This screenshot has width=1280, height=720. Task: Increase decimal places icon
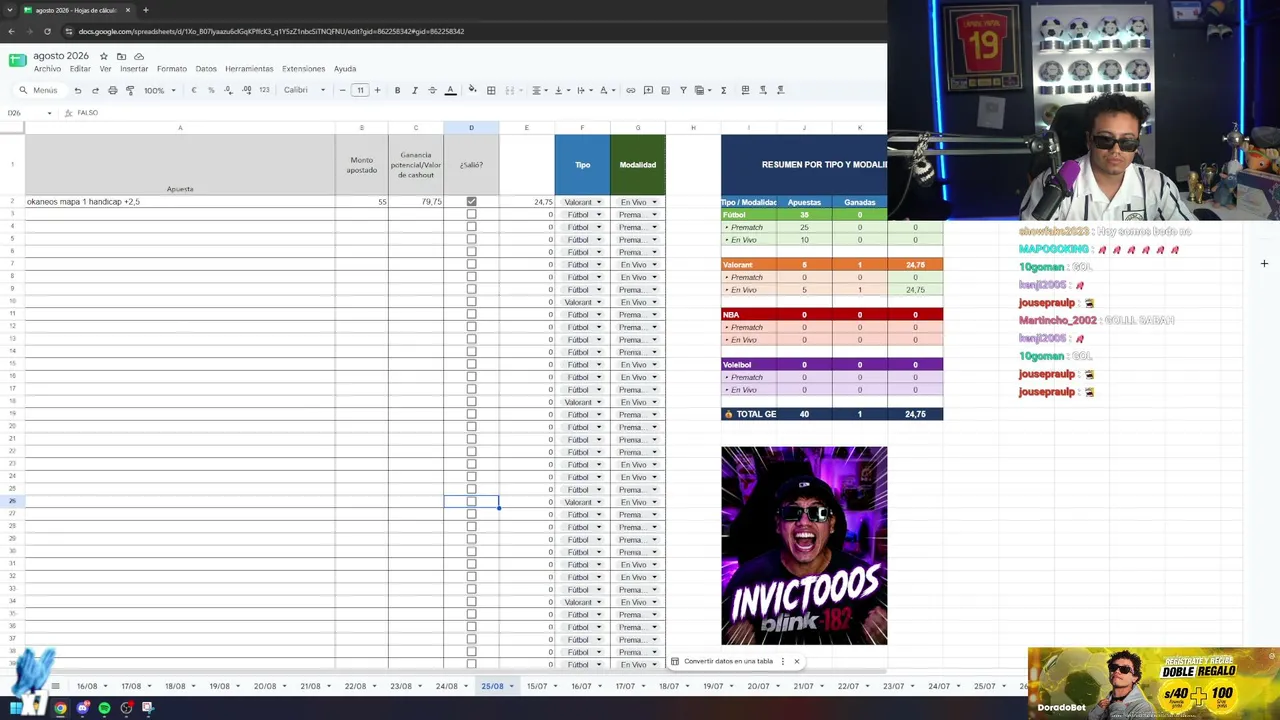tap(247, 90)
